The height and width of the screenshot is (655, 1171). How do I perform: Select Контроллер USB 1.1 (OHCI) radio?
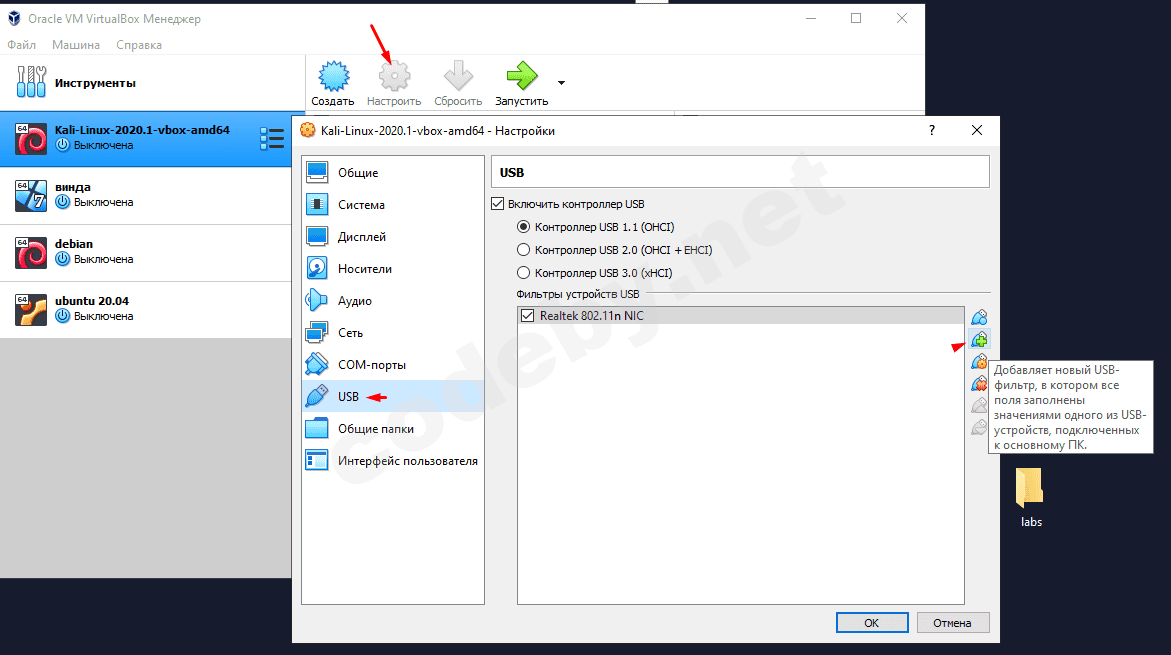click(524, 227)
